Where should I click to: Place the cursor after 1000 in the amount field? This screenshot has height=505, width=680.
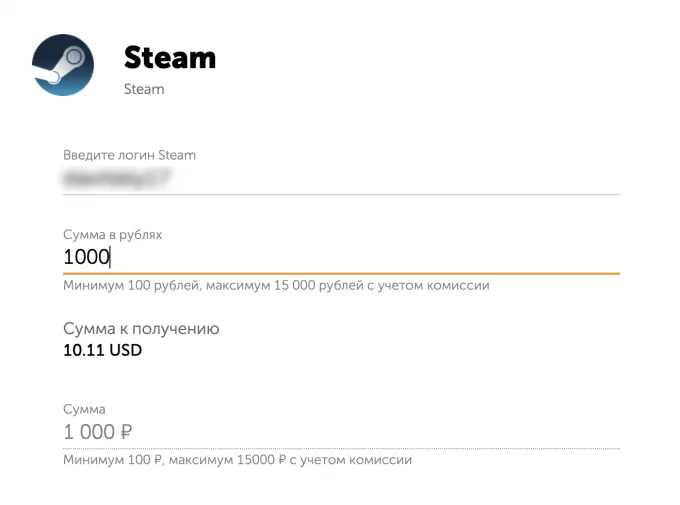(111, 257)
